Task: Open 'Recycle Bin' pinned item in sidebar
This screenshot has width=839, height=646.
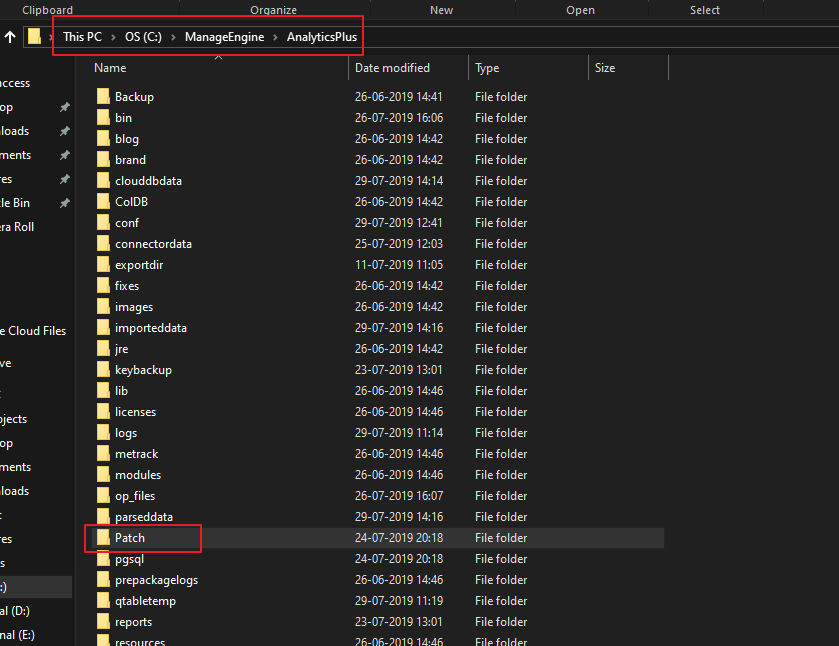Action: (15, 203)
